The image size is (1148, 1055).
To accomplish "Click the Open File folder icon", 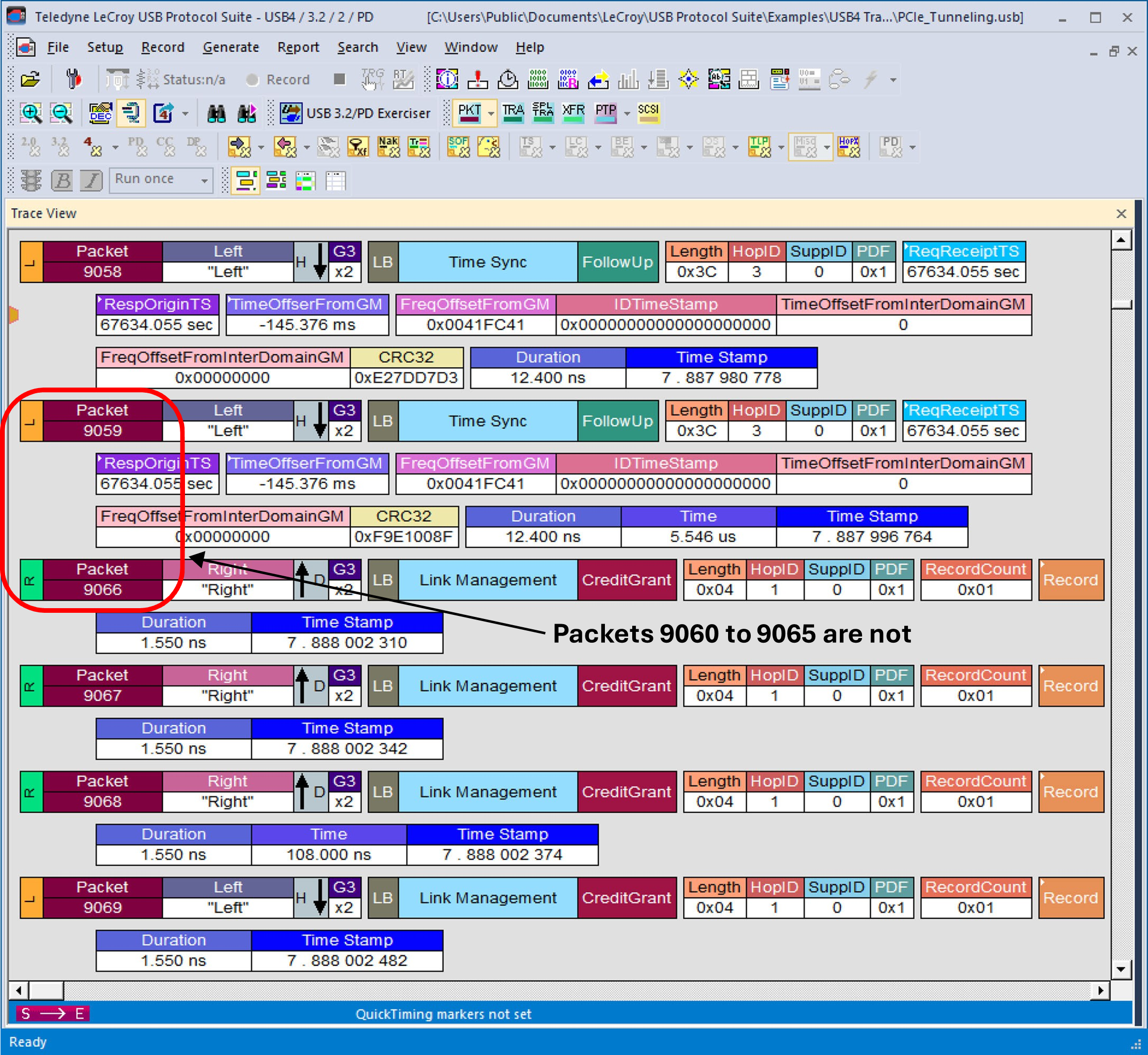I will (x=31, y=79).
